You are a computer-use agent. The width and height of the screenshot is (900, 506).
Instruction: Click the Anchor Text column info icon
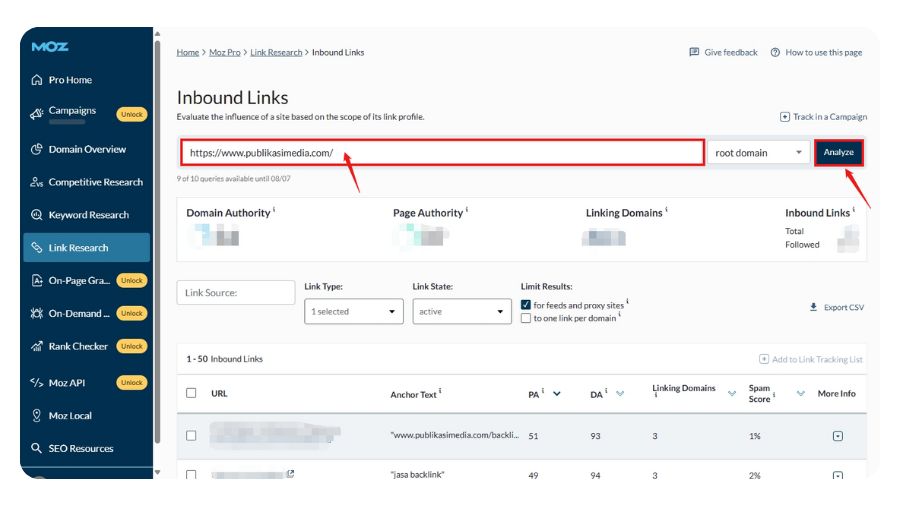click(x=440, y=391)
